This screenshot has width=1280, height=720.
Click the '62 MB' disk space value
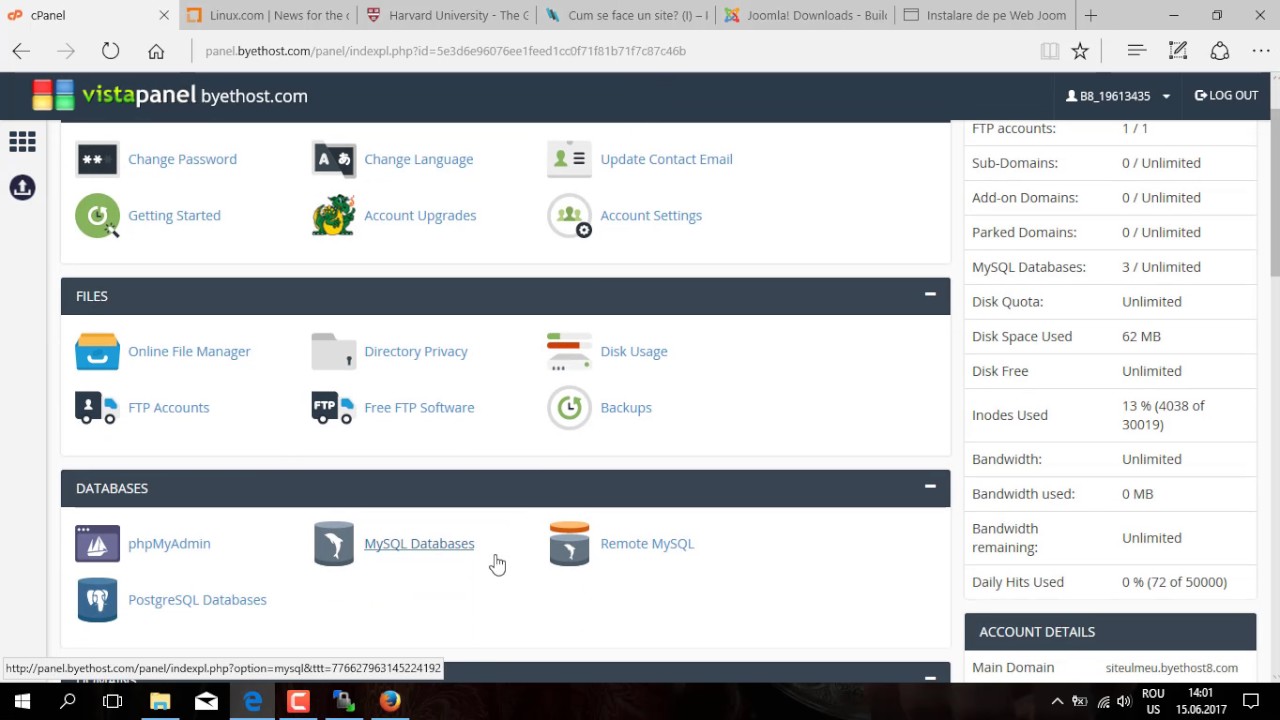coord(1141,336)
